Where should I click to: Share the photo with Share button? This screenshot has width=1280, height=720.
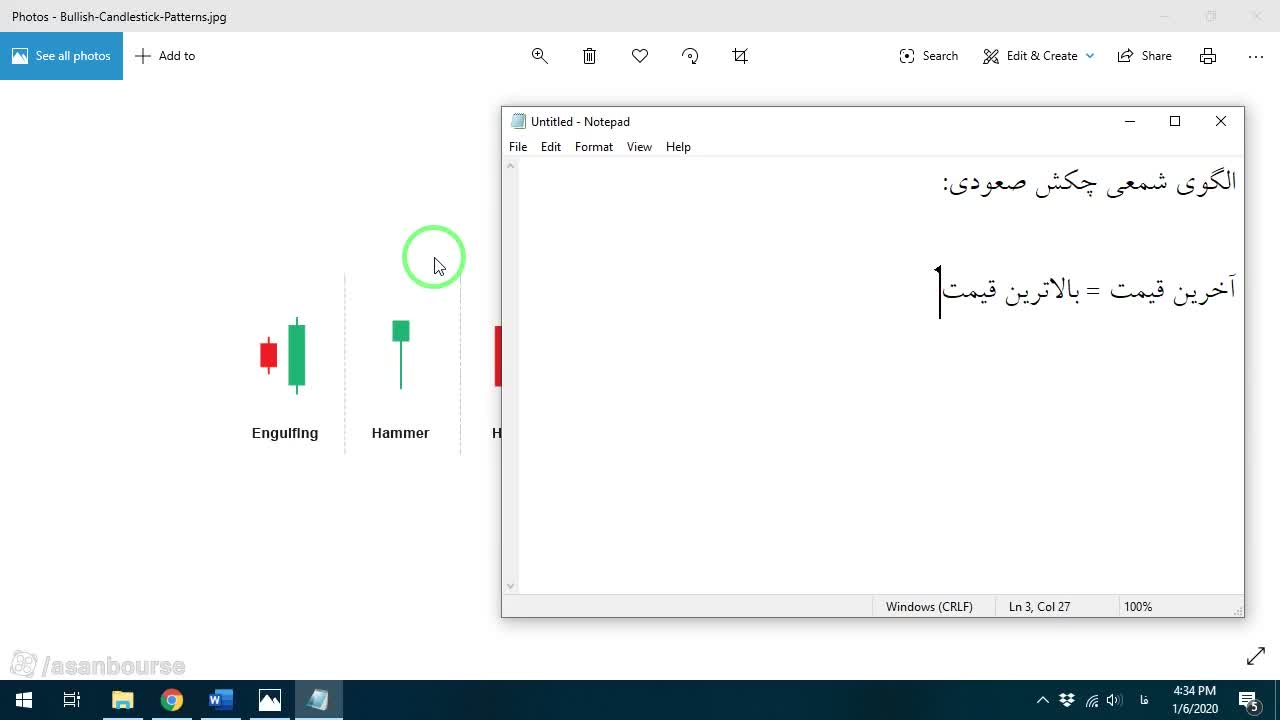point(1145,56)
